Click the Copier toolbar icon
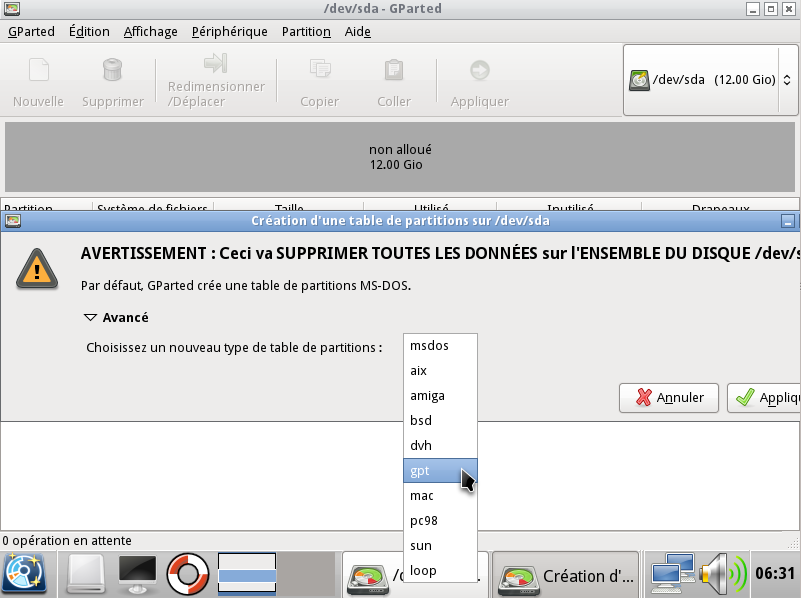This screenshot has height=598, width=801. 320,69
